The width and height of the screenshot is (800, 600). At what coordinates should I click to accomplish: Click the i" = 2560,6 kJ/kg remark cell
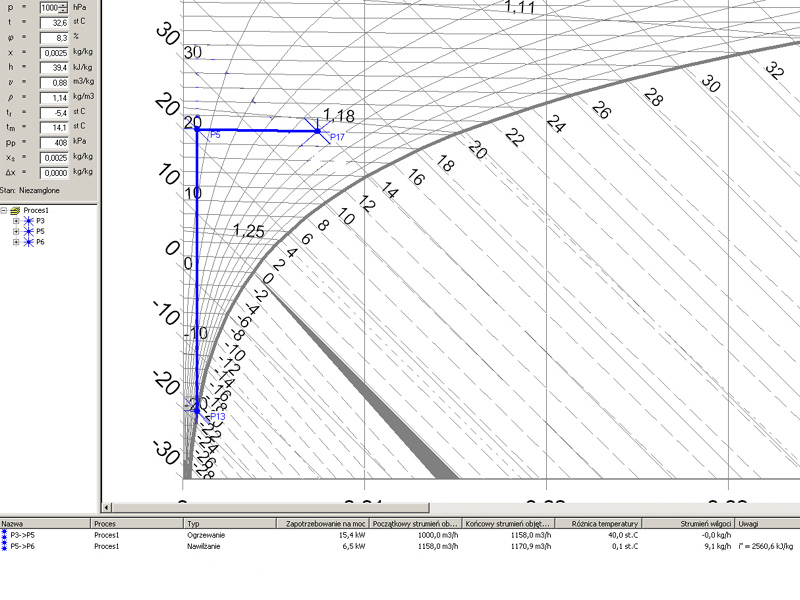[765, 546]
